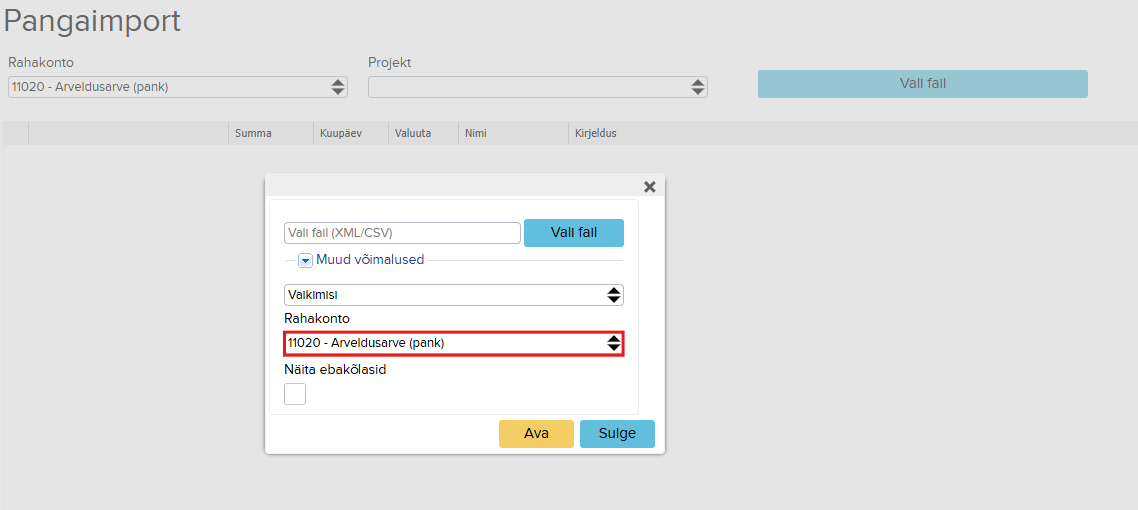Open the top Rahakonto dropdown

click(178, 87)
